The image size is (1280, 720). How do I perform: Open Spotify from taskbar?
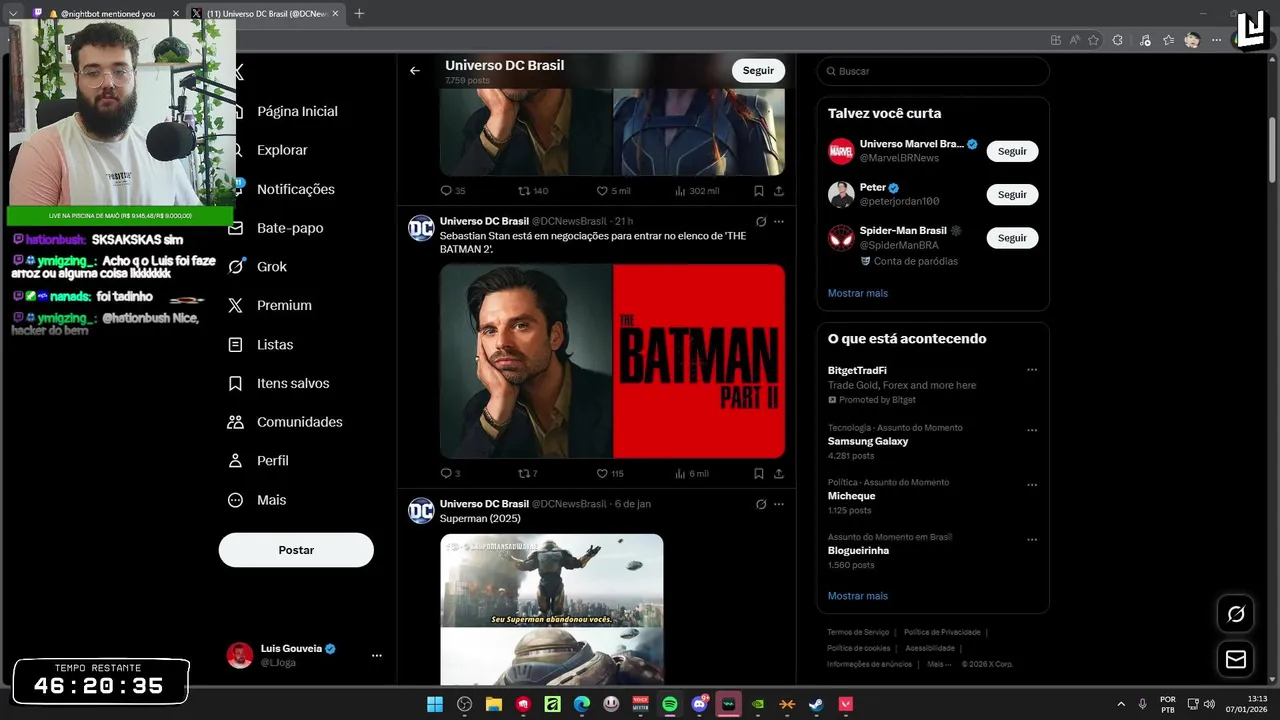(670, 704)
